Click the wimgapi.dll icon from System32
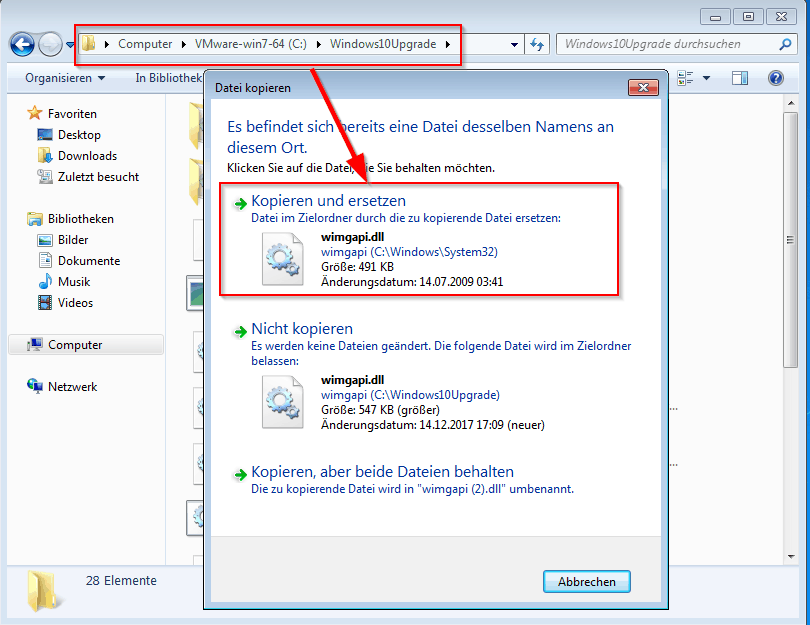Image resolution: width=810 pixels, height=625 pixels. tap(283, 259)
